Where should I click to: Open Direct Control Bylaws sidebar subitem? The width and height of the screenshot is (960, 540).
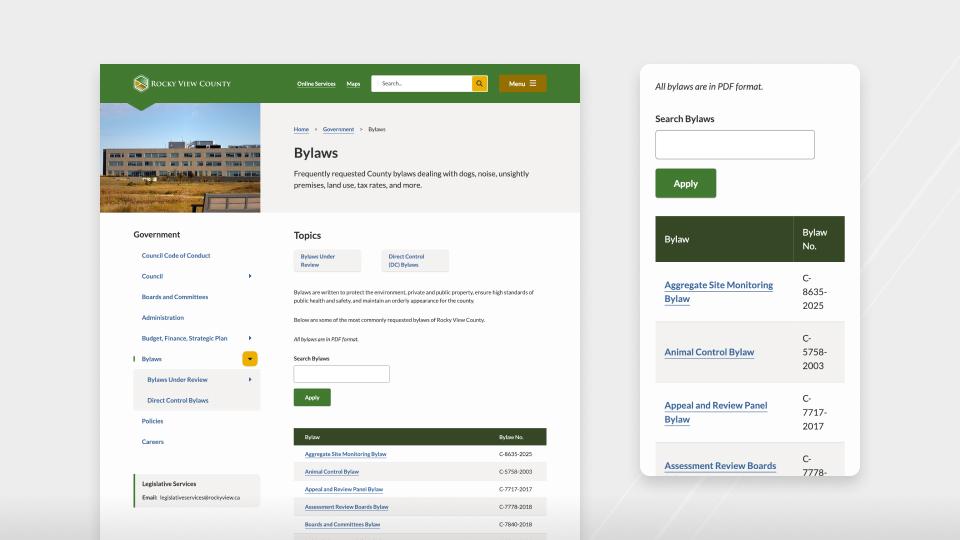pos(178,400)
